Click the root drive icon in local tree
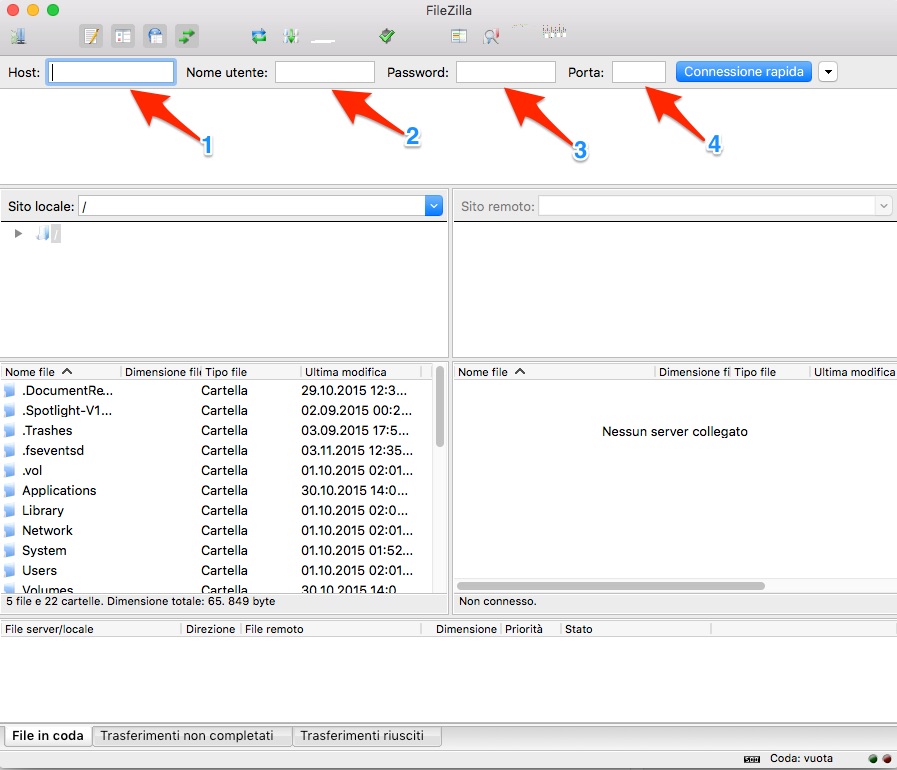Viewport: 897px width, 770px height. pos(43,233)
